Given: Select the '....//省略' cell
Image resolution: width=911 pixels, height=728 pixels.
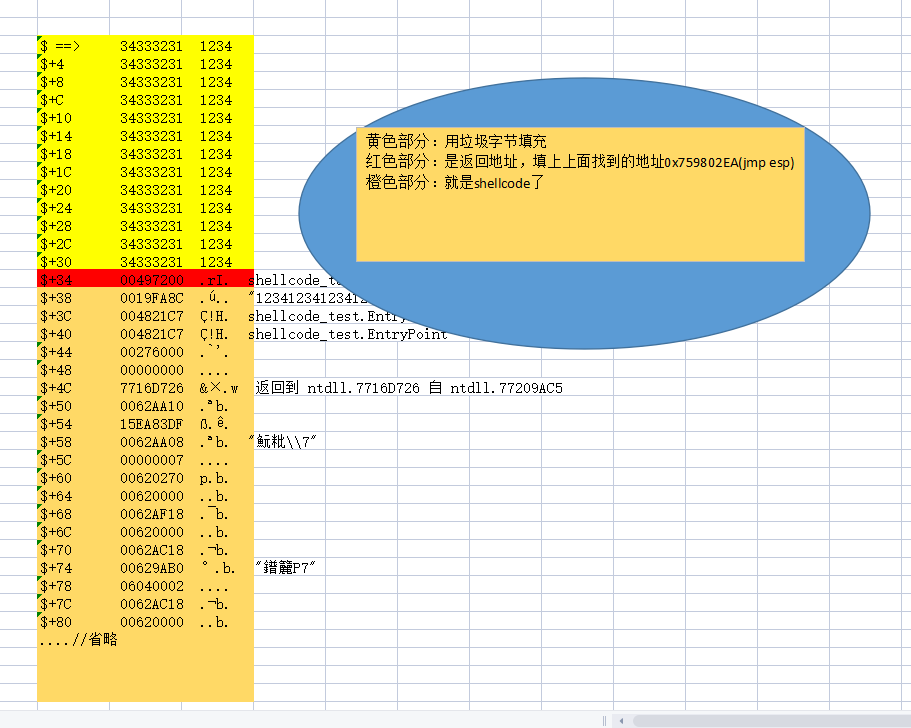Looking at the screenshot, I should click(78, 640).
